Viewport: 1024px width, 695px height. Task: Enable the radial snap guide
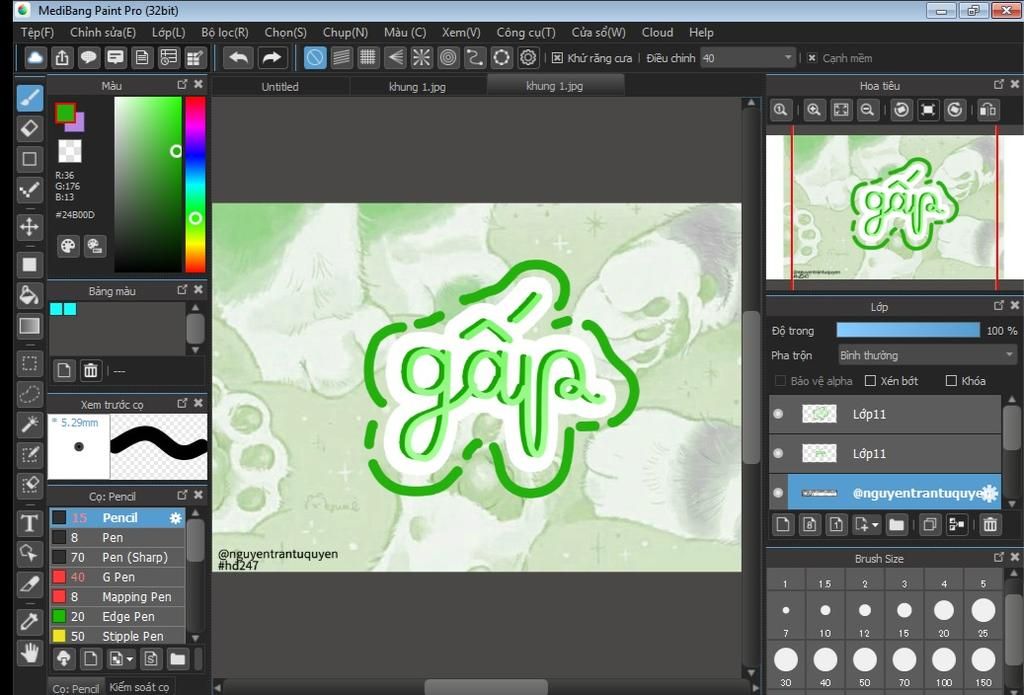[x=421, y=58]
